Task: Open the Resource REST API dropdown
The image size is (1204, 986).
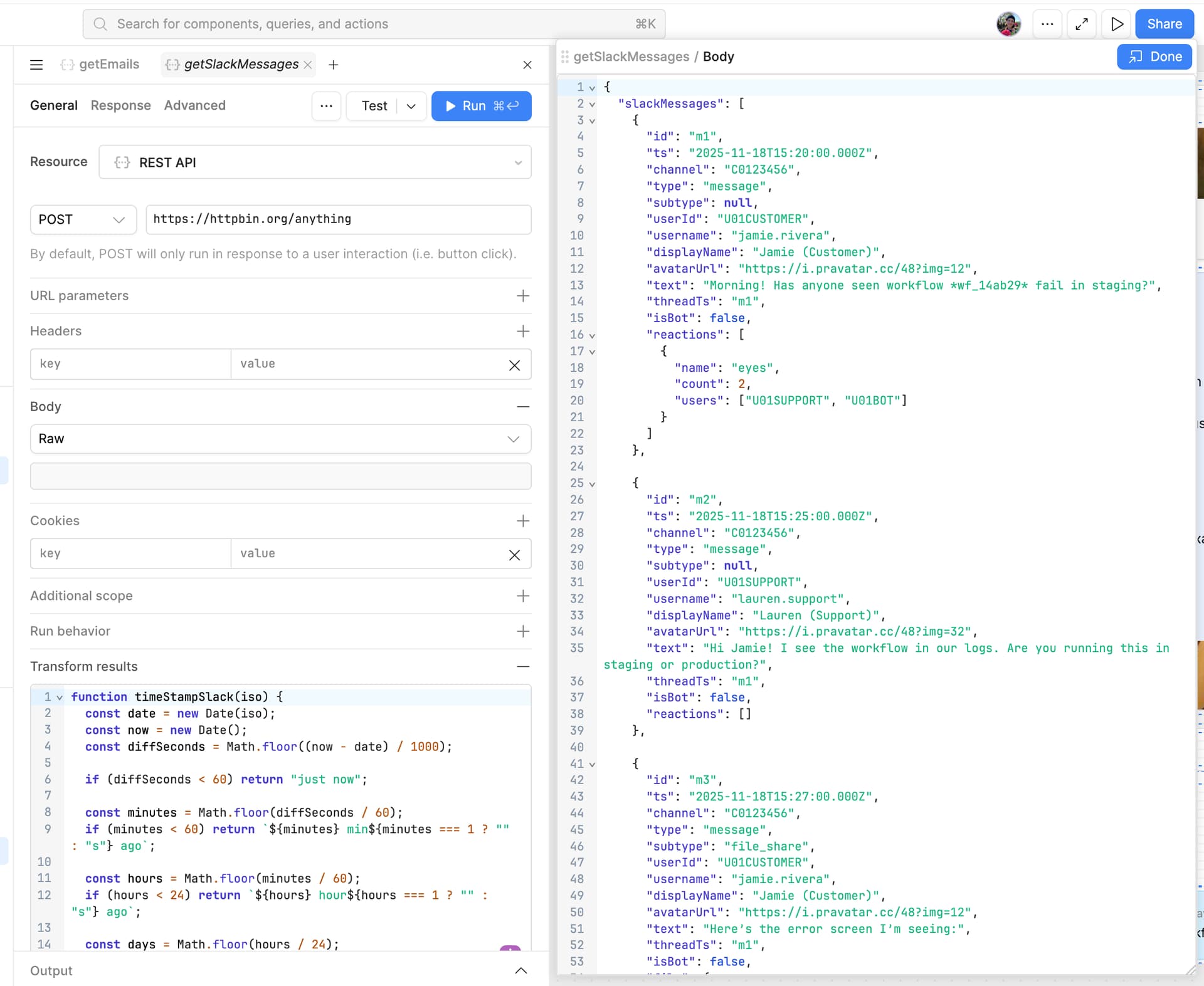Action: tap(315, 162)
